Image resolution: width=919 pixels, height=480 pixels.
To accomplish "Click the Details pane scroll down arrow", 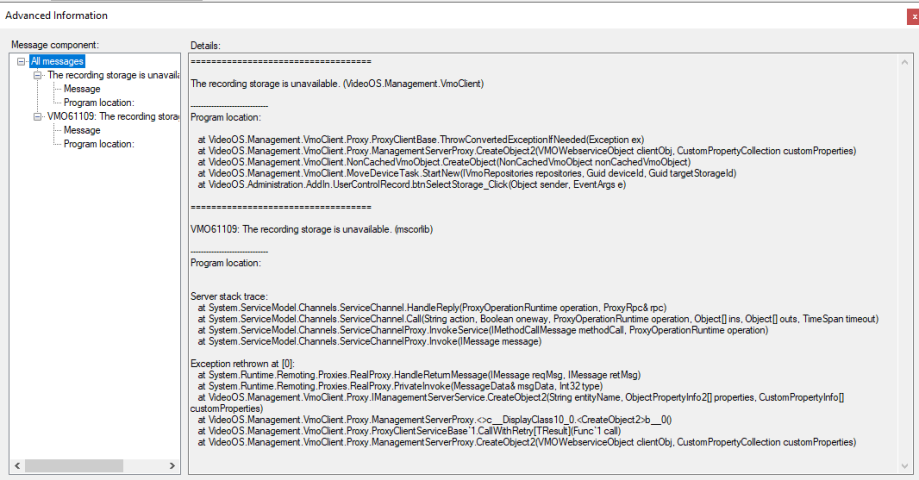I will click(x=904, y=466).
